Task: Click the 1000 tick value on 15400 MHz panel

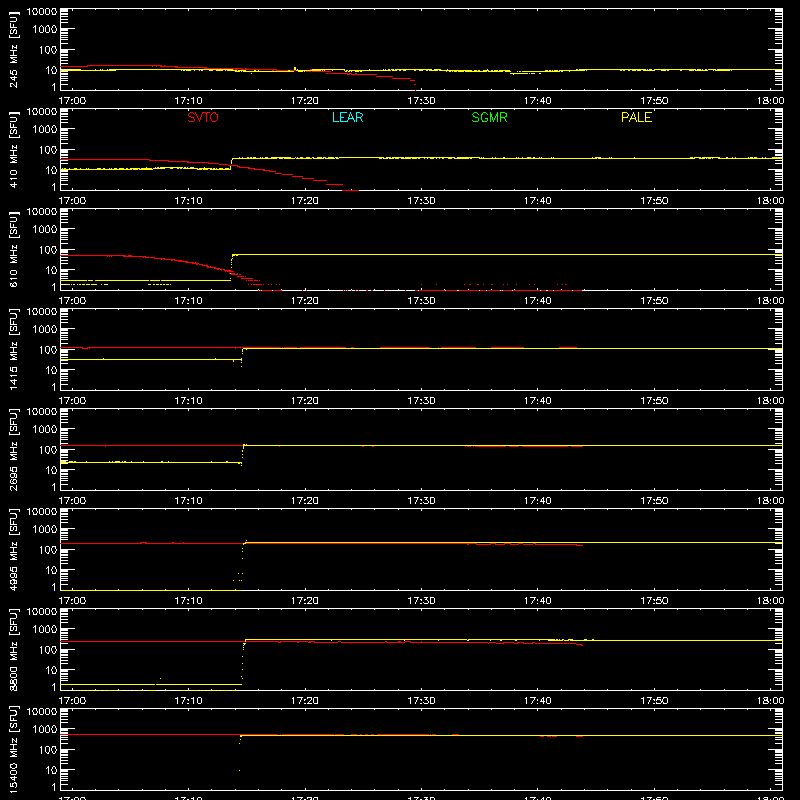Action: pyautogui.click(x=45, y=730)
